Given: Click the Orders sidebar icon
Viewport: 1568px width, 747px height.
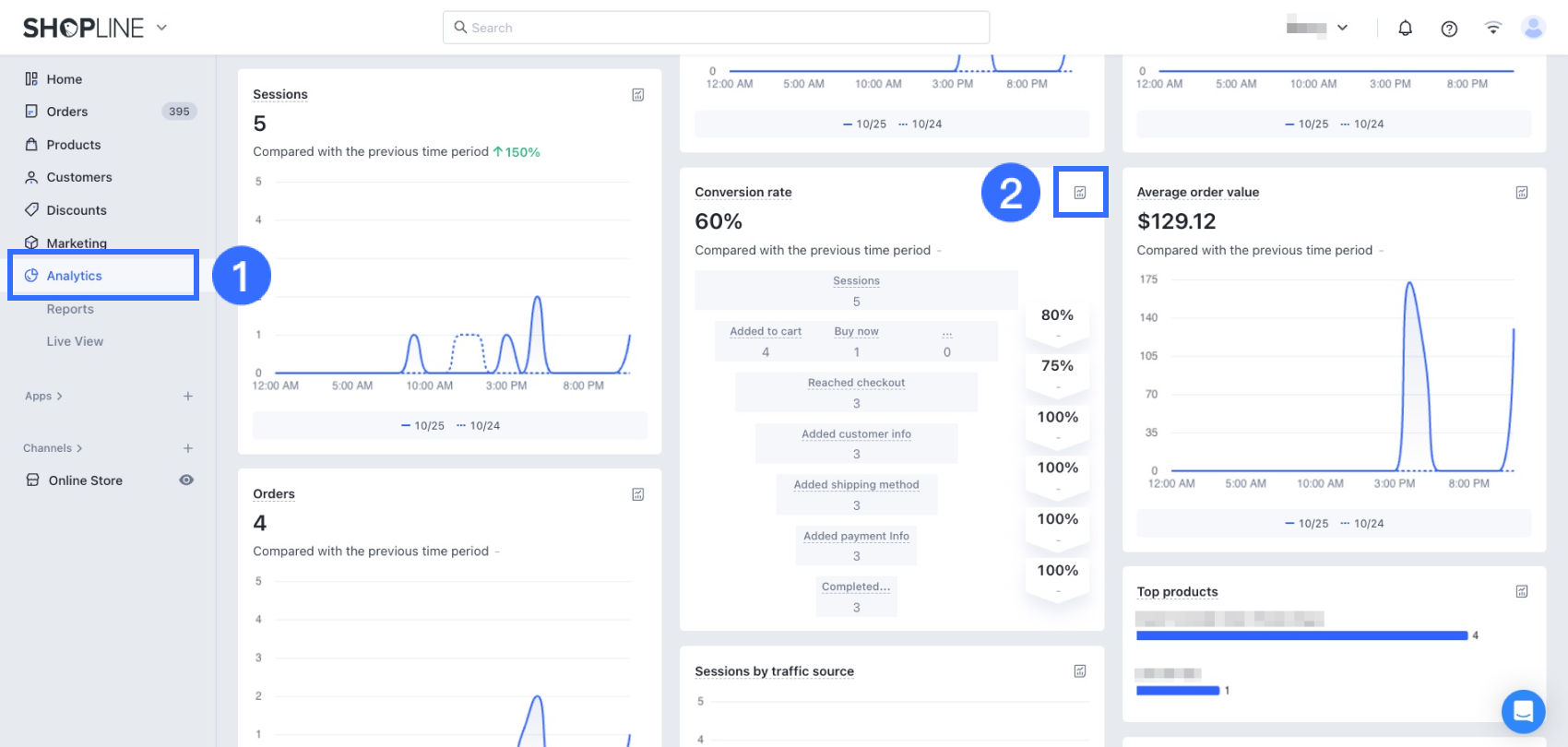Looking at the screenshot, I should 31,112.
